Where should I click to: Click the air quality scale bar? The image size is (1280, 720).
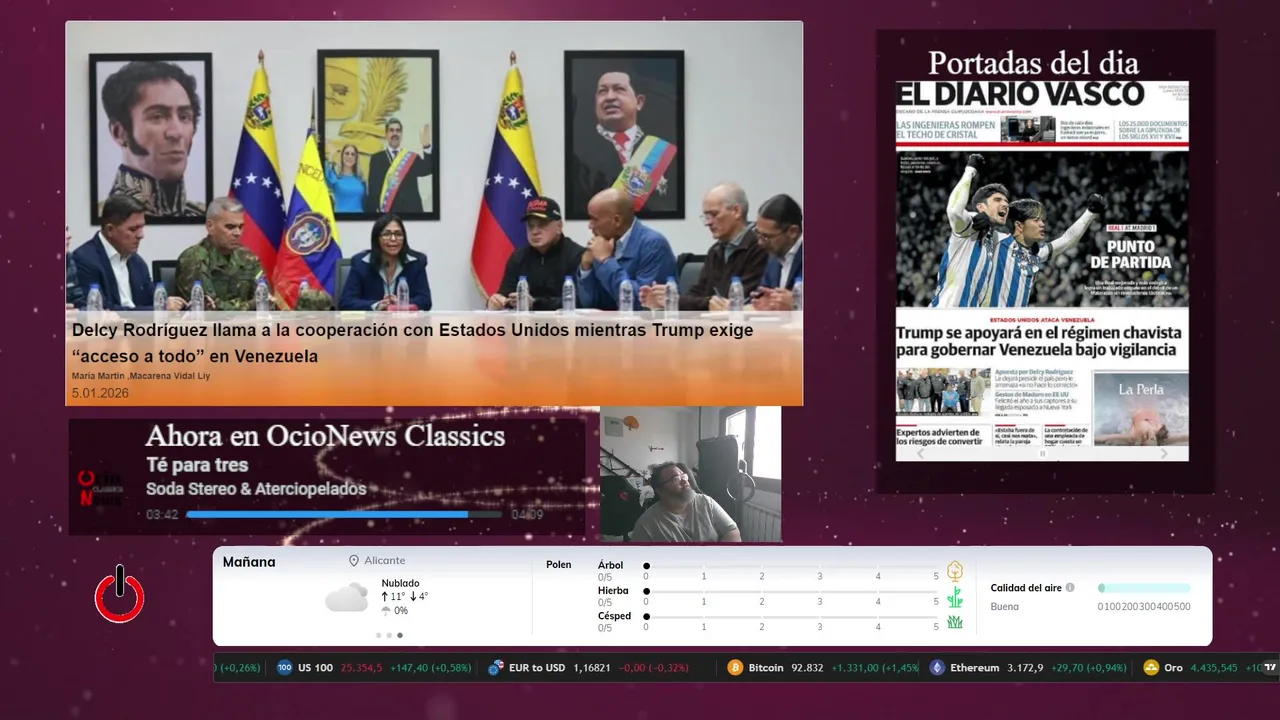1144,588
